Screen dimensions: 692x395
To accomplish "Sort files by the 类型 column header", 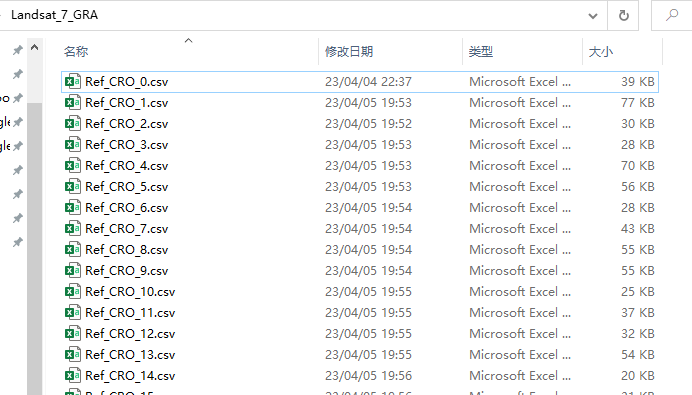I will (x=481, y=52).
